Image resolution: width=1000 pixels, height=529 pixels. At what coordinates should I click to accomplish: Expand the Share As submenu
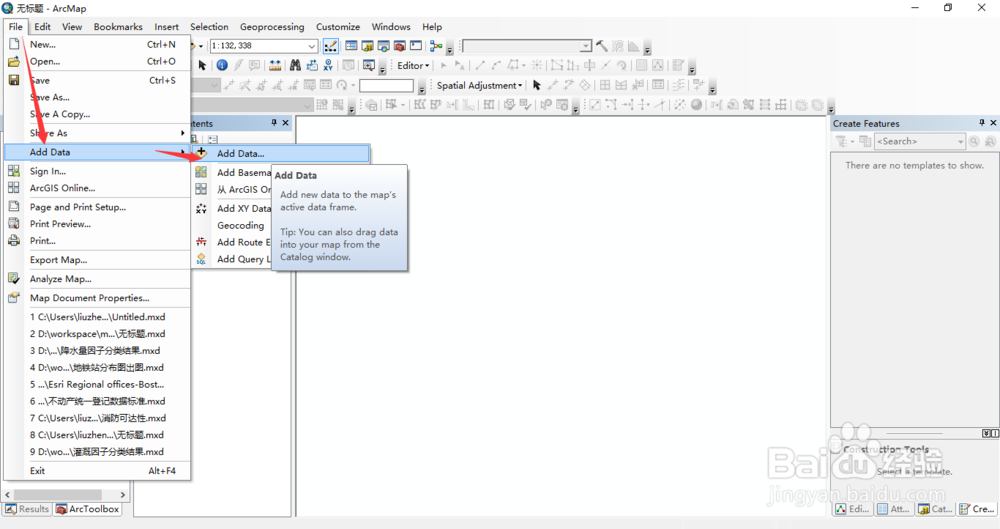click(x=97, y=133)
